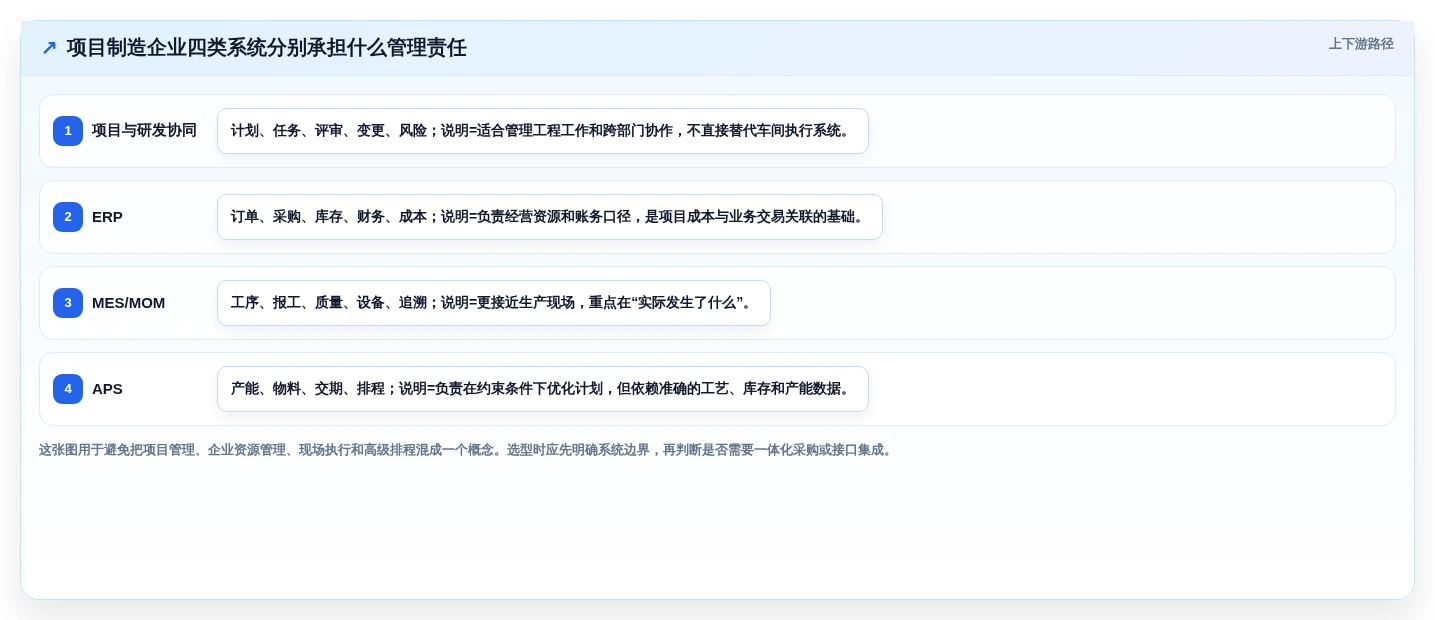Viewport: 1435px width, 620px height.
Task: Click the MES/MOM row label
Action: [x=128, y=303]
